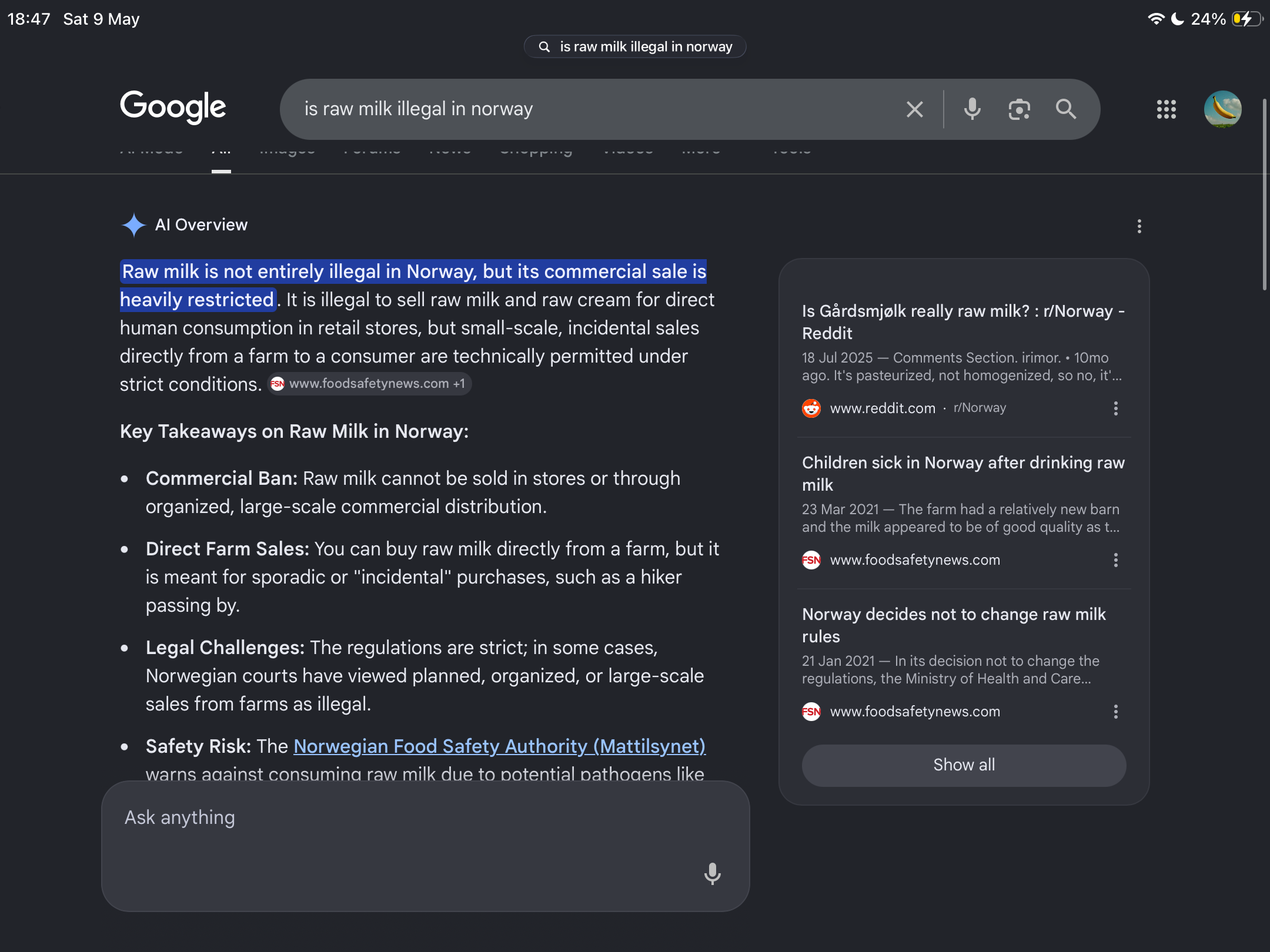The image size is (1270, 952).
Task: Click the 'Legal Challenges:' bullet label
Action: coord(225,648)
